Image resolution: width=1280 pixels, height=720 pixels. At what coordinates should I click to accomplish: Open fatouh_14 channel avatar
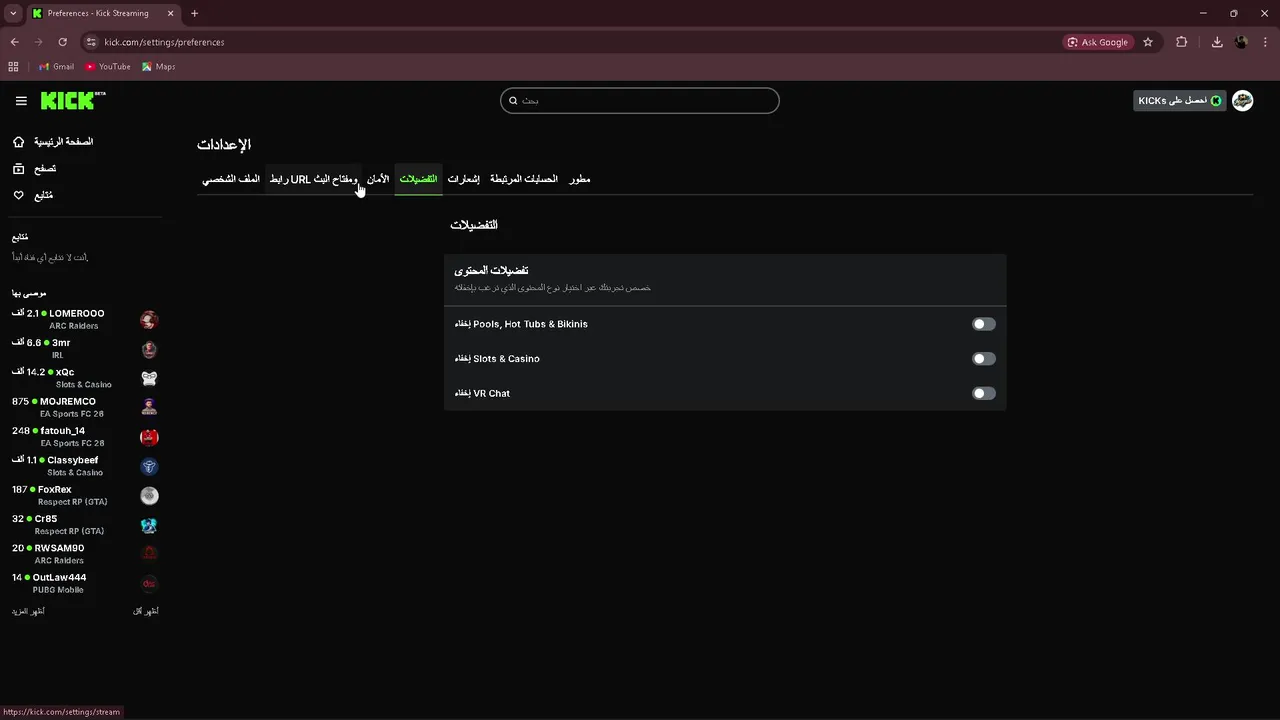[x=149, y=437]
